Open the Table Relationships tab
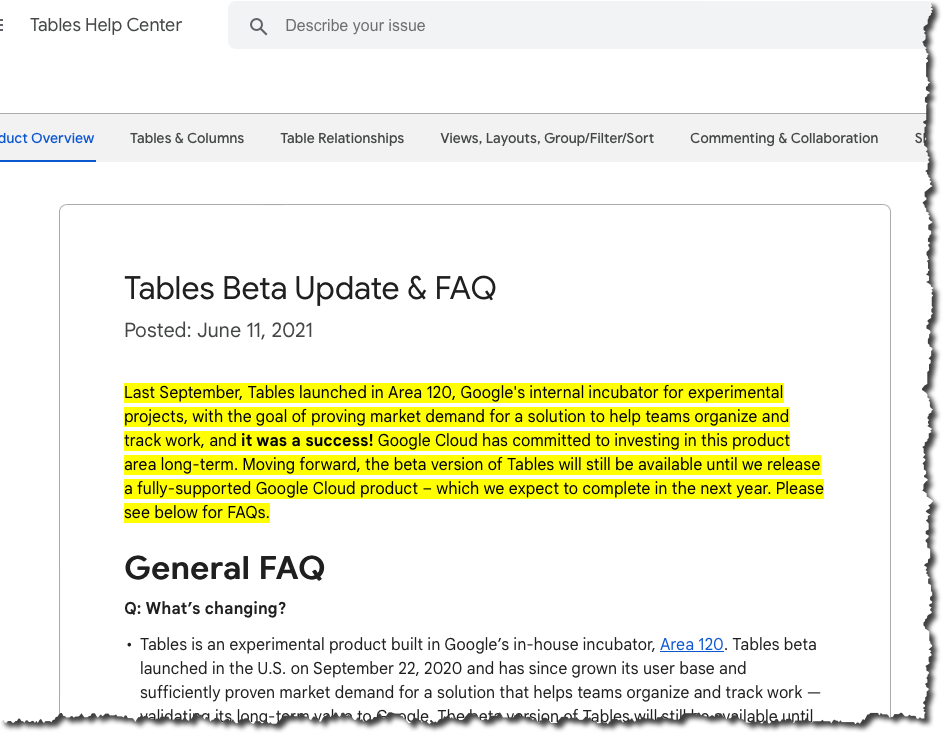Screen dimensions: 944x734 [x=342, y=139]
